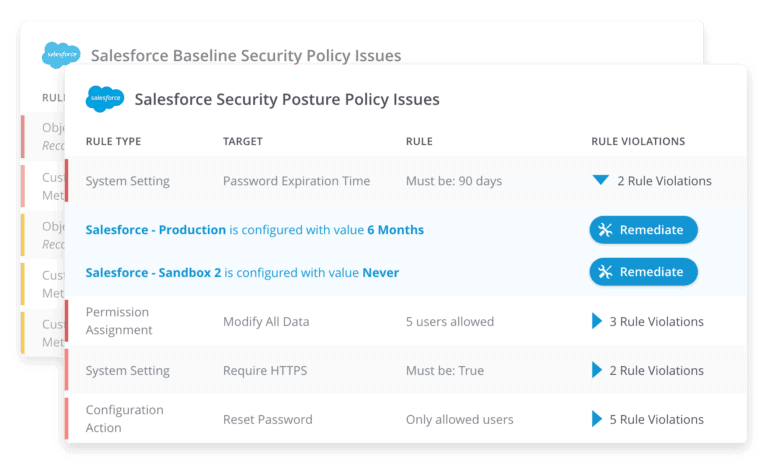The image size is (768, 464).
Task: Remediate the Salesforce - Production violation
Action: (644, 230)
